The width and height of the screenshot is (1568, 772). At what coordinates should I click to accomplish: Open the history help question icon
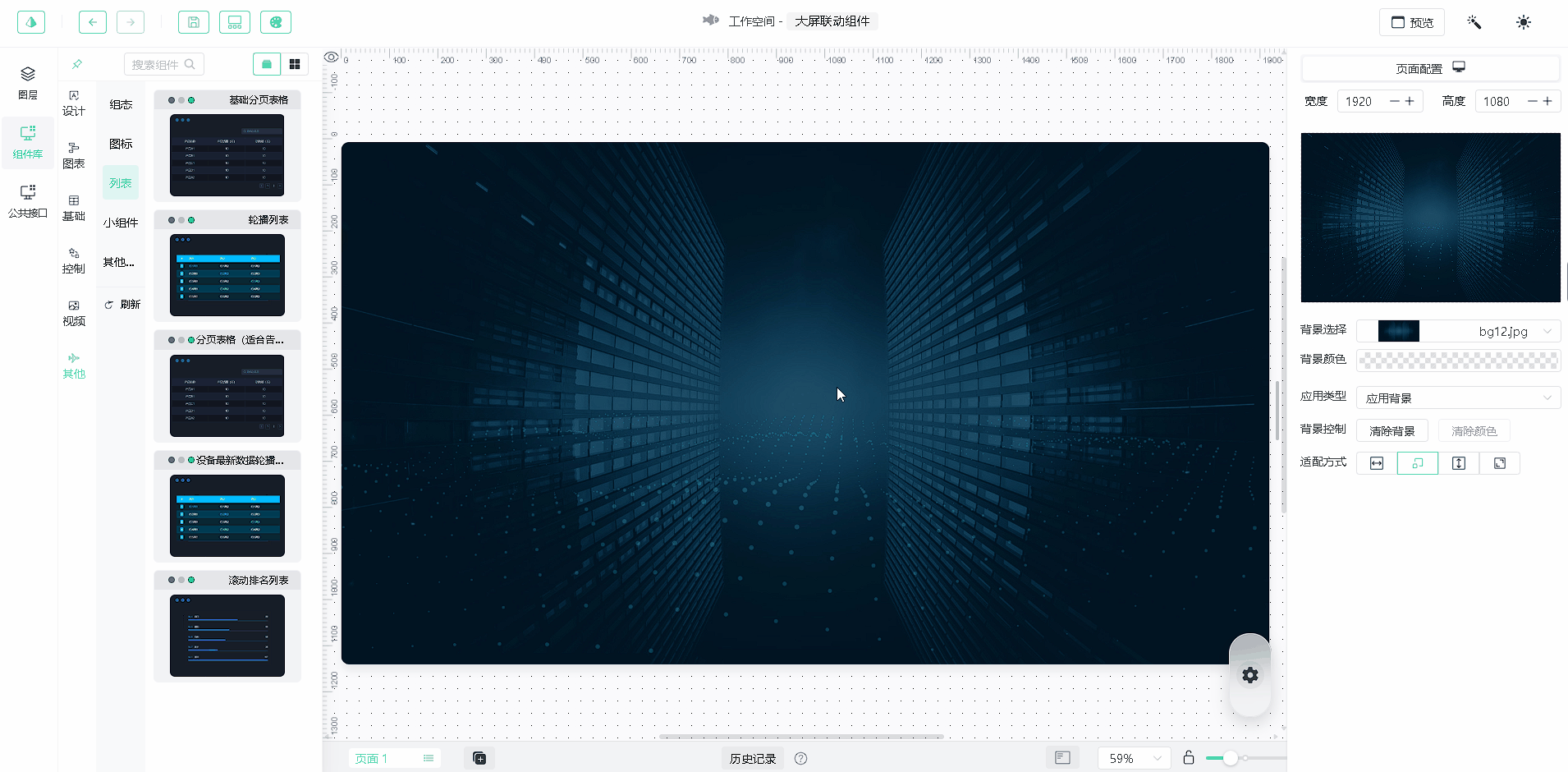point(801,758)
